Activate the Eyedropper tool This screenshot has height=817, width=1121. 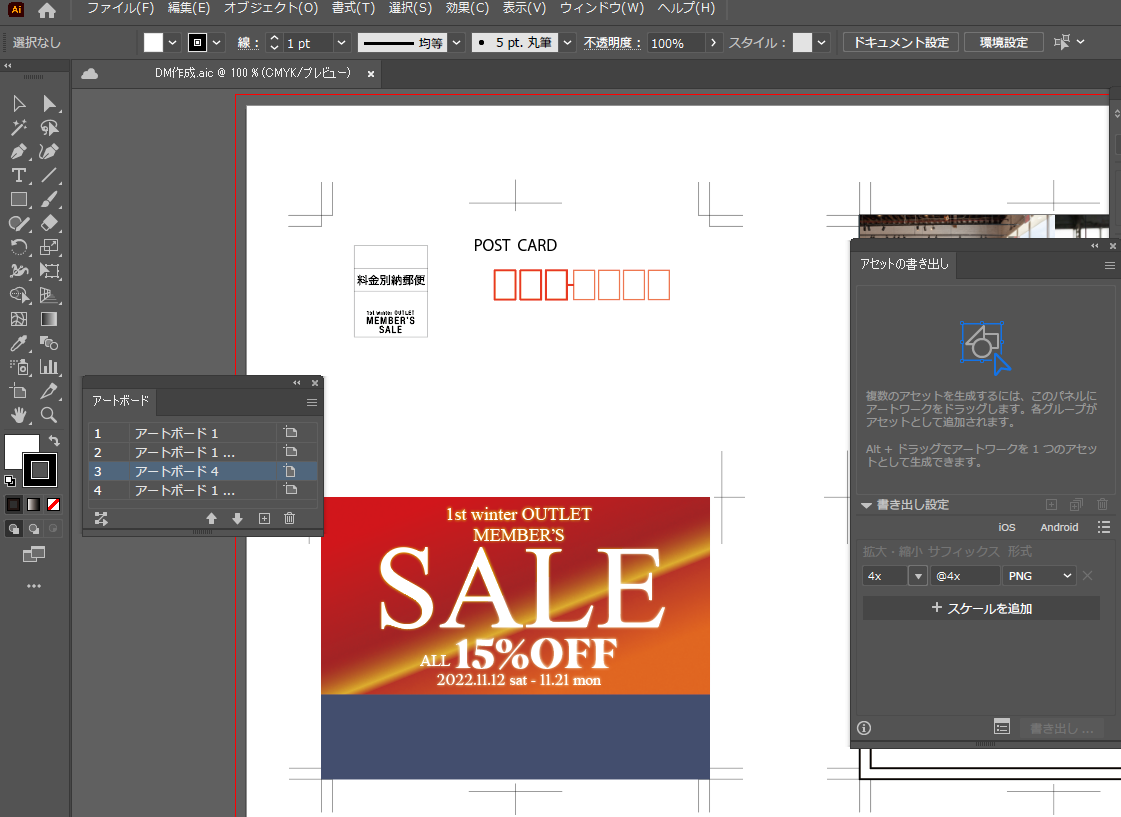click(18, 344)
